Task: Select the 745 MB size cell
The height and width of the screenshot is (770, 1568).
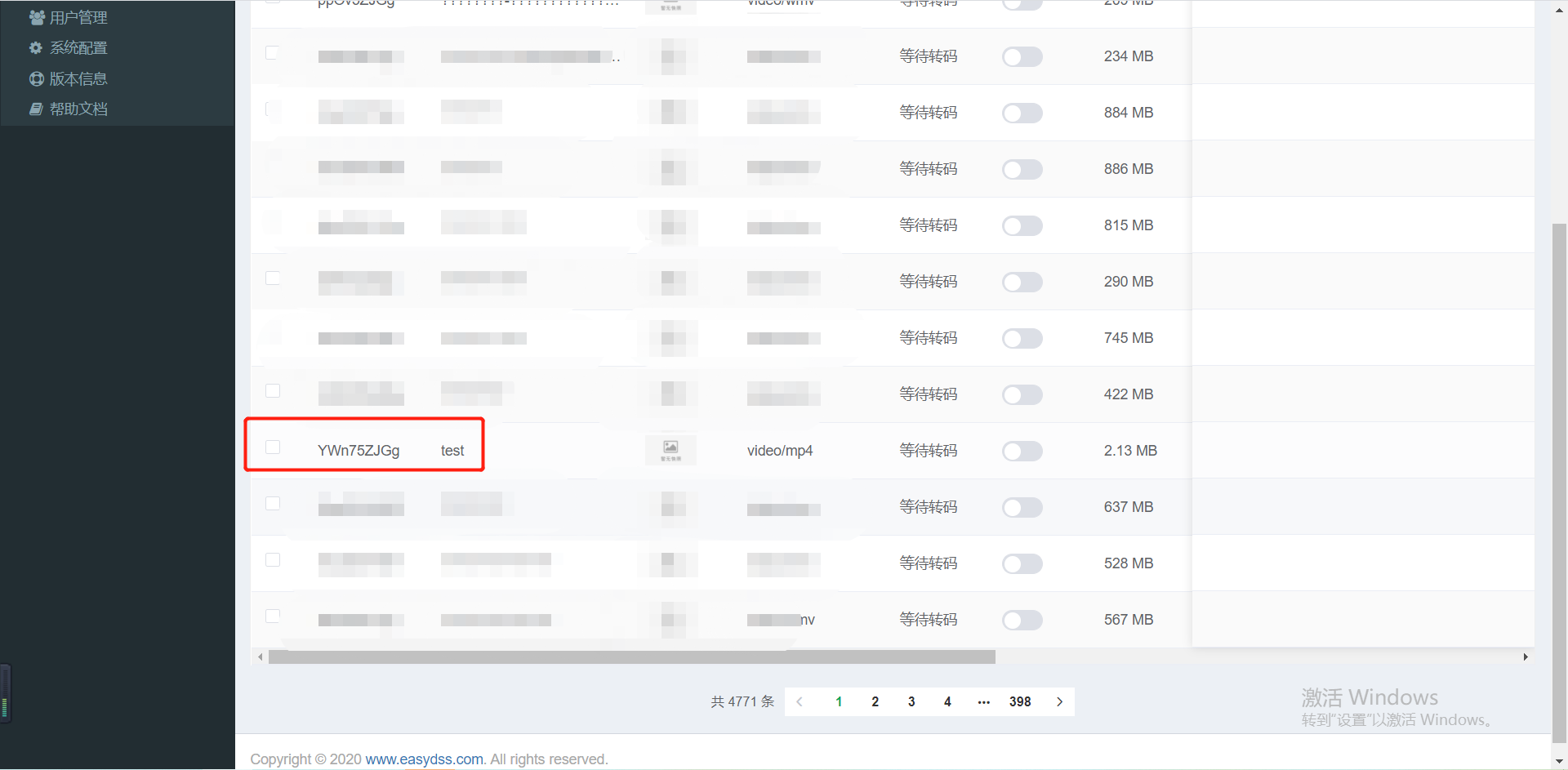Action: (x=1129, y=338)
